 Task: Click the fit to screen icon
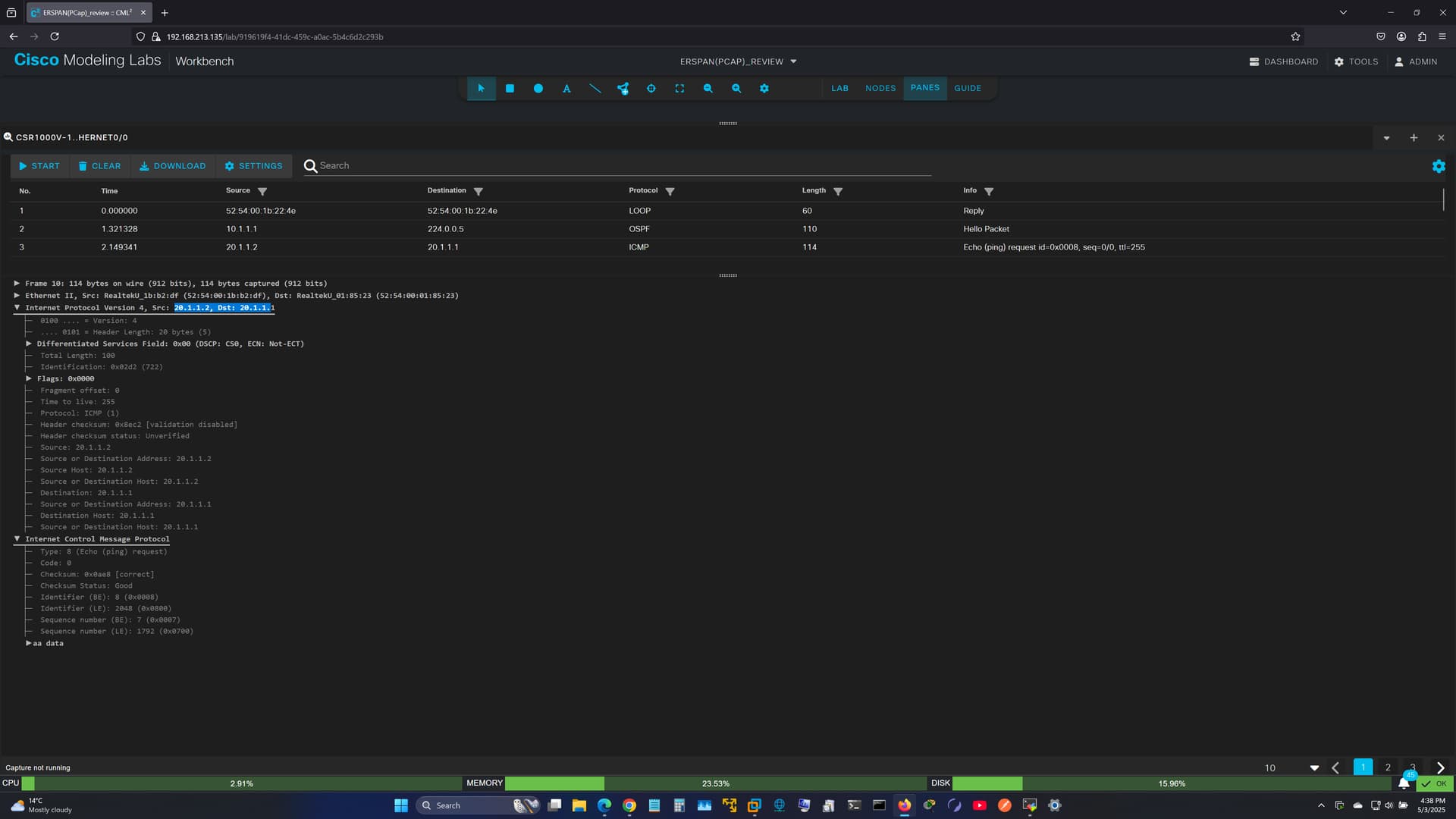pyautogui.click(x=679, y=88)
